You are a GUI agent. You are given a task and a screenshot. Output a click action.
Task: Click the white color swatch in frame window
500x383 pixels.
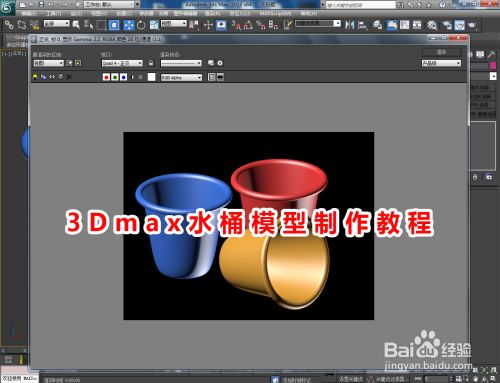(x=152, y=77)
